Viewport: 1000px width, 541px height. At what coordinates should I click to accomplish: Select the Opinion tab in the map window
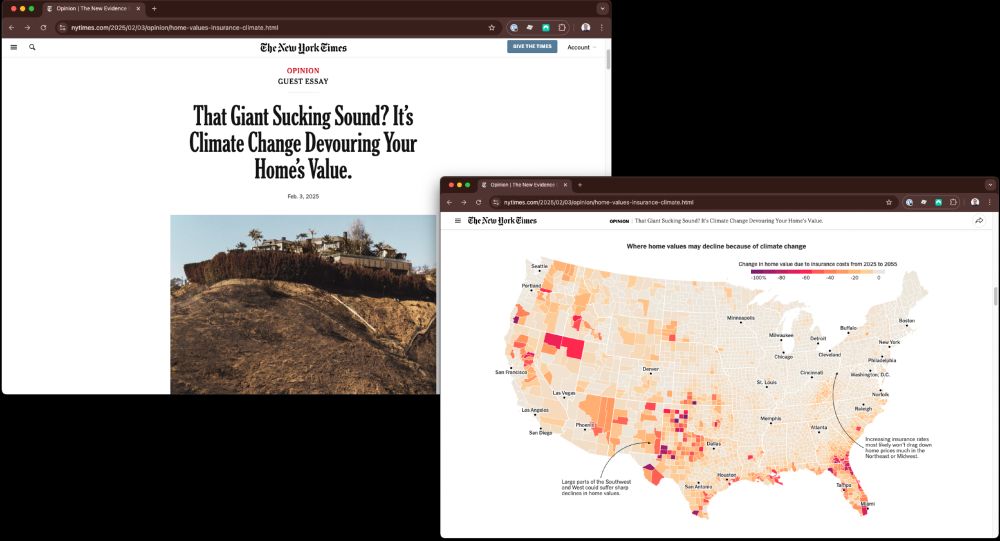tap(524, 185)
